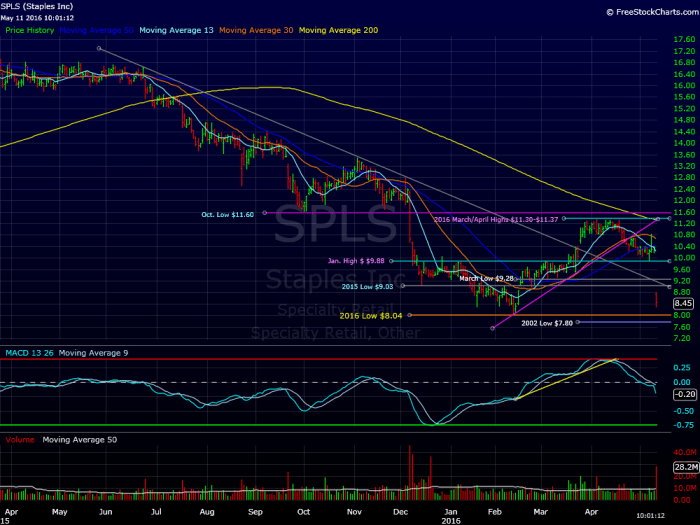Click the -0.20 MACD value tag

(684, 394)
